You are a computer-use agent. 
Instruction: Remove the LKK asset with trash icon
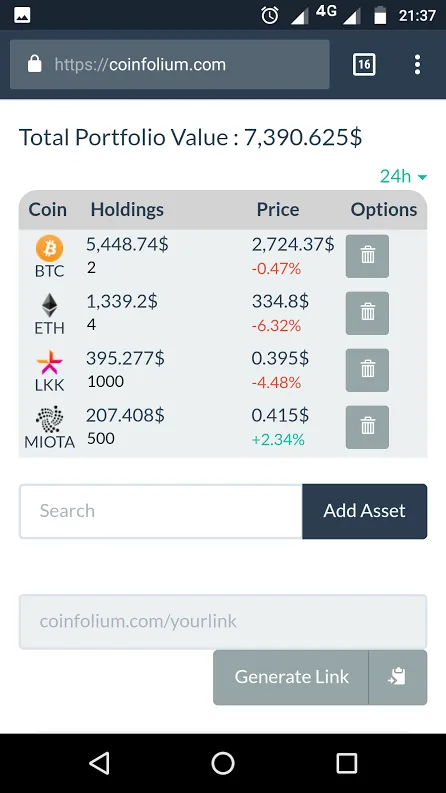coord(367,370)
